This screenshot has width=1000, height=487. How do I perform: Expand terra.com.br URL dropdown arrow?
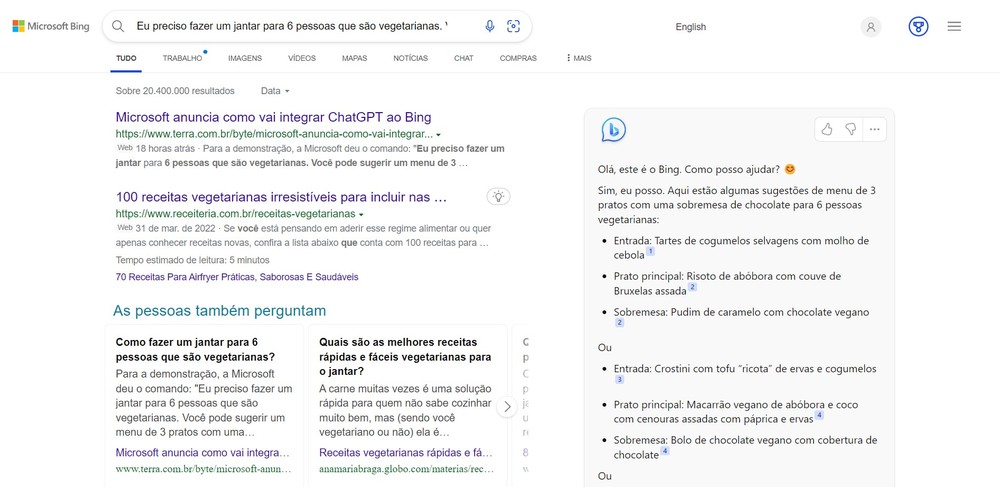point(439,134)
